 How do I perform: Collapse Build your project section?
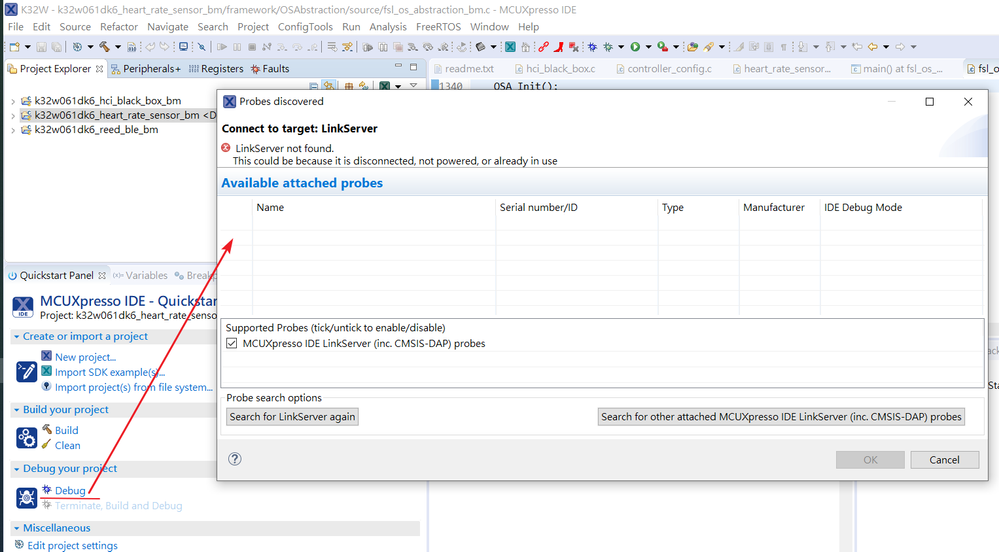(17, 410)
